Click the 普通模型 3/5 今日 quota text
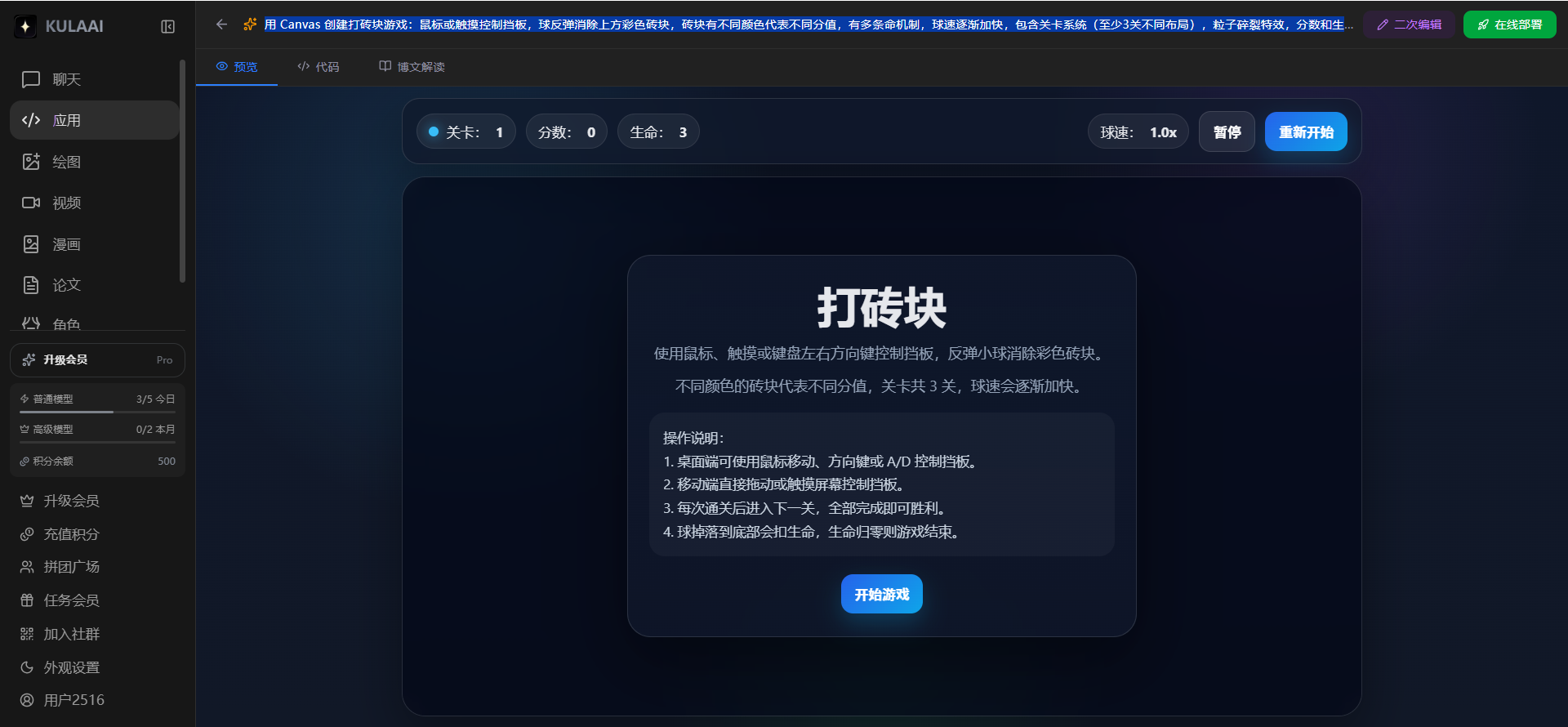Viewport: 1568px width, 727px height. pyautogui.click(x=97, y=399)
